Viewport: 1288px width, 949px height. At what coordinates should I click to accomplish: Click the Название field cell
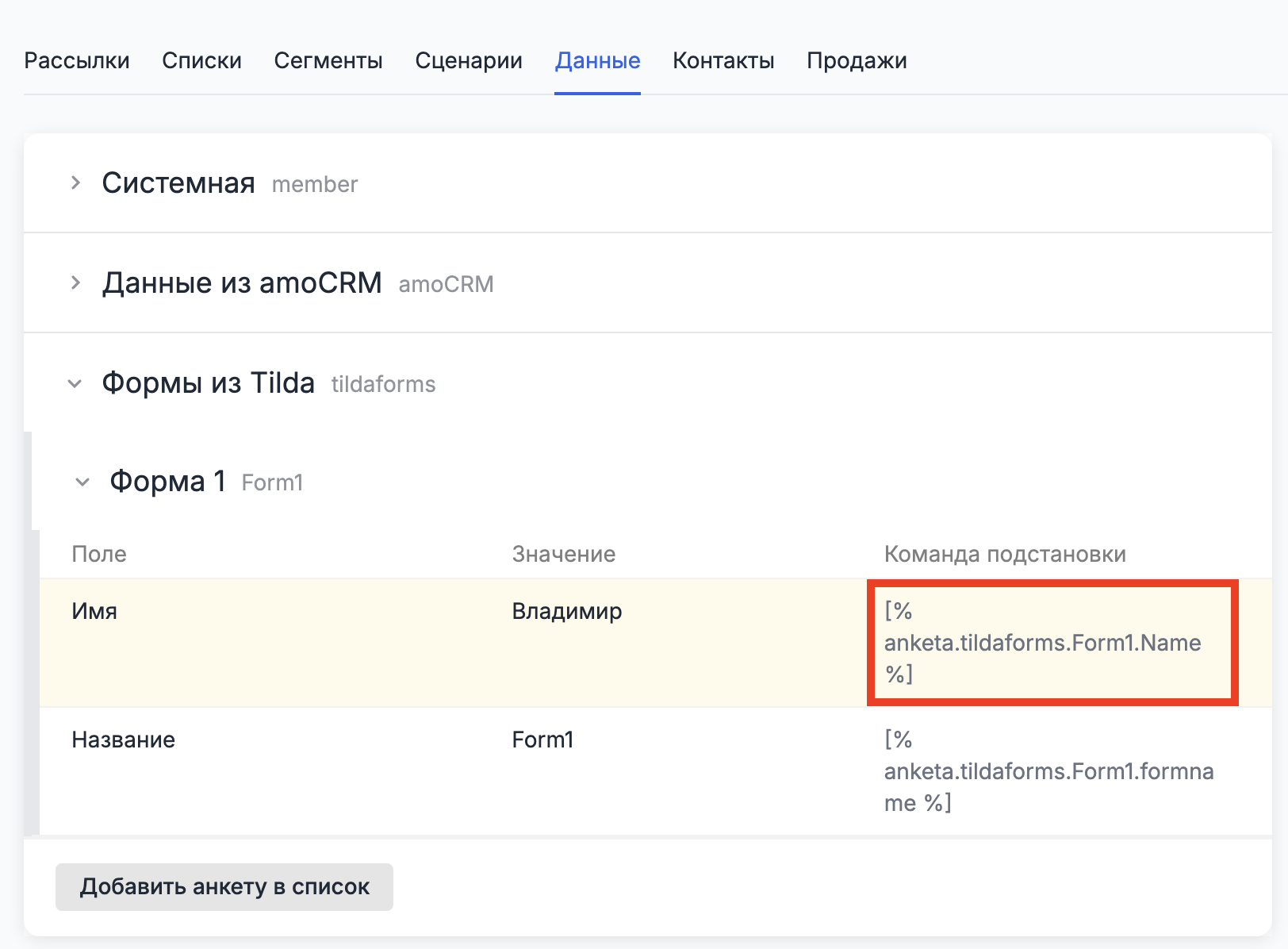(x=124, y=740)
